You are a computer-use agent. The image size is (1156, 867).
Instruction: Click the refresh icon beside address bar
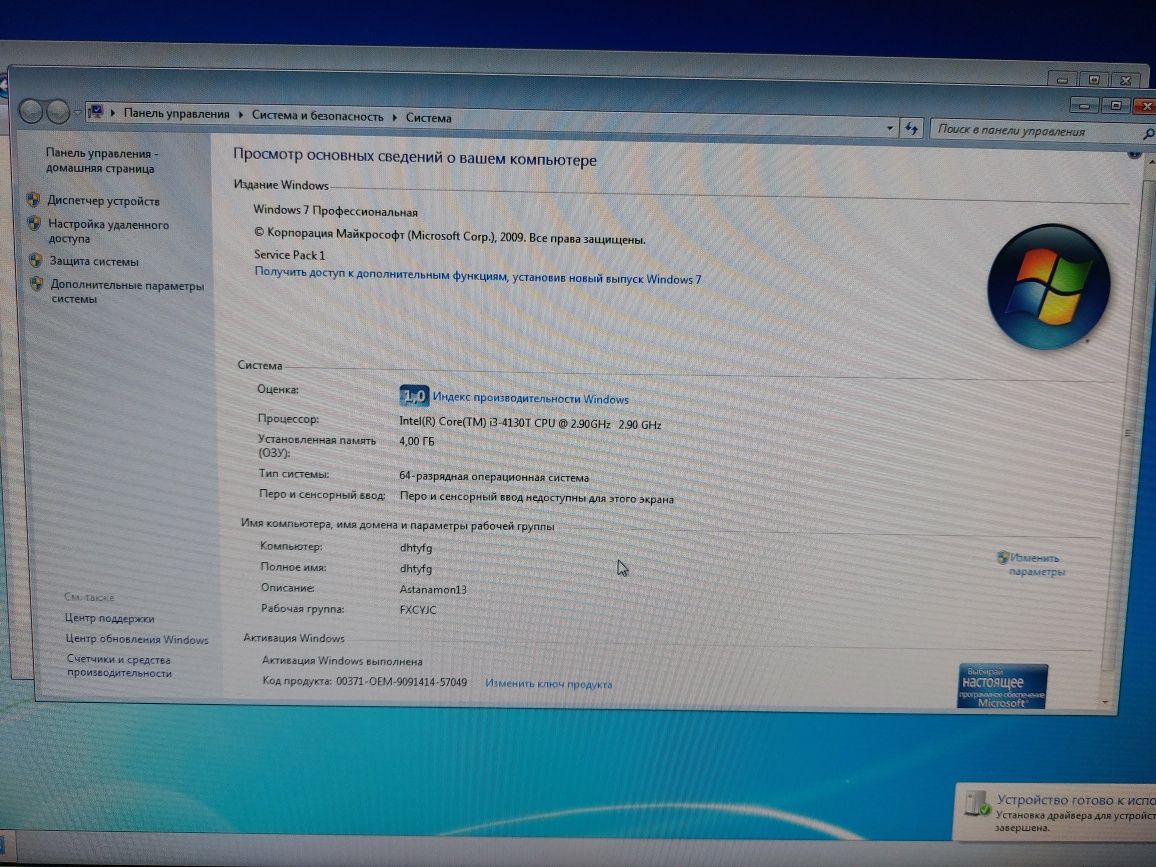click(912, 128)
